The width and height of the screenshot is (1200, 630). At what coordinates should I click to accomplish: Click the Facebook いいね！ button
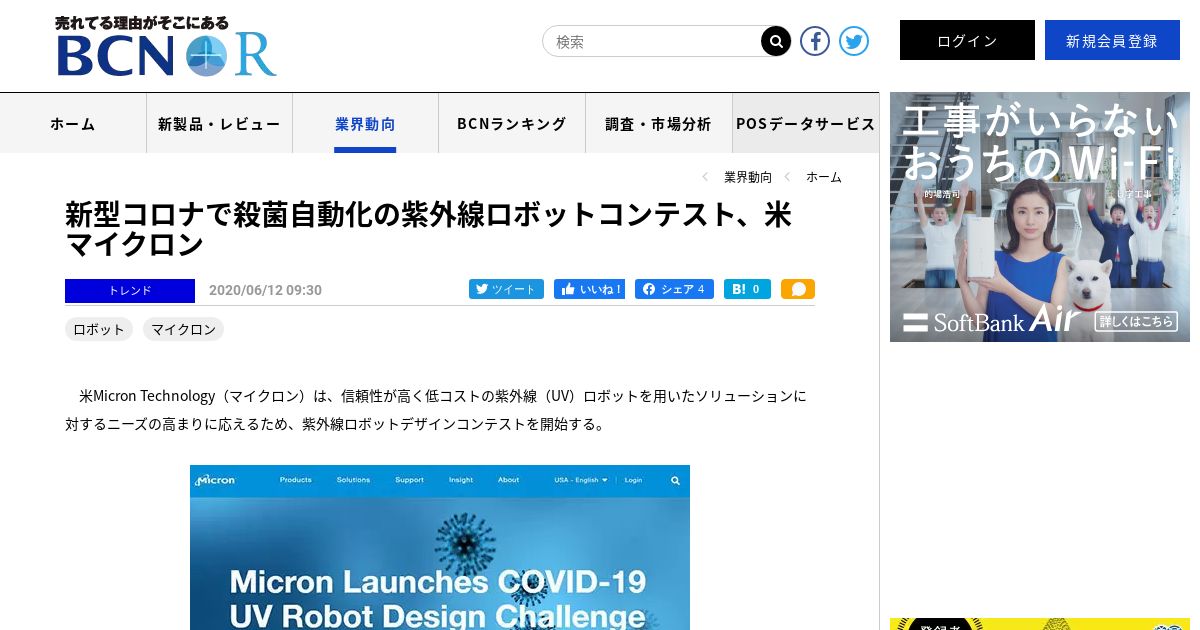coord(590,289)
